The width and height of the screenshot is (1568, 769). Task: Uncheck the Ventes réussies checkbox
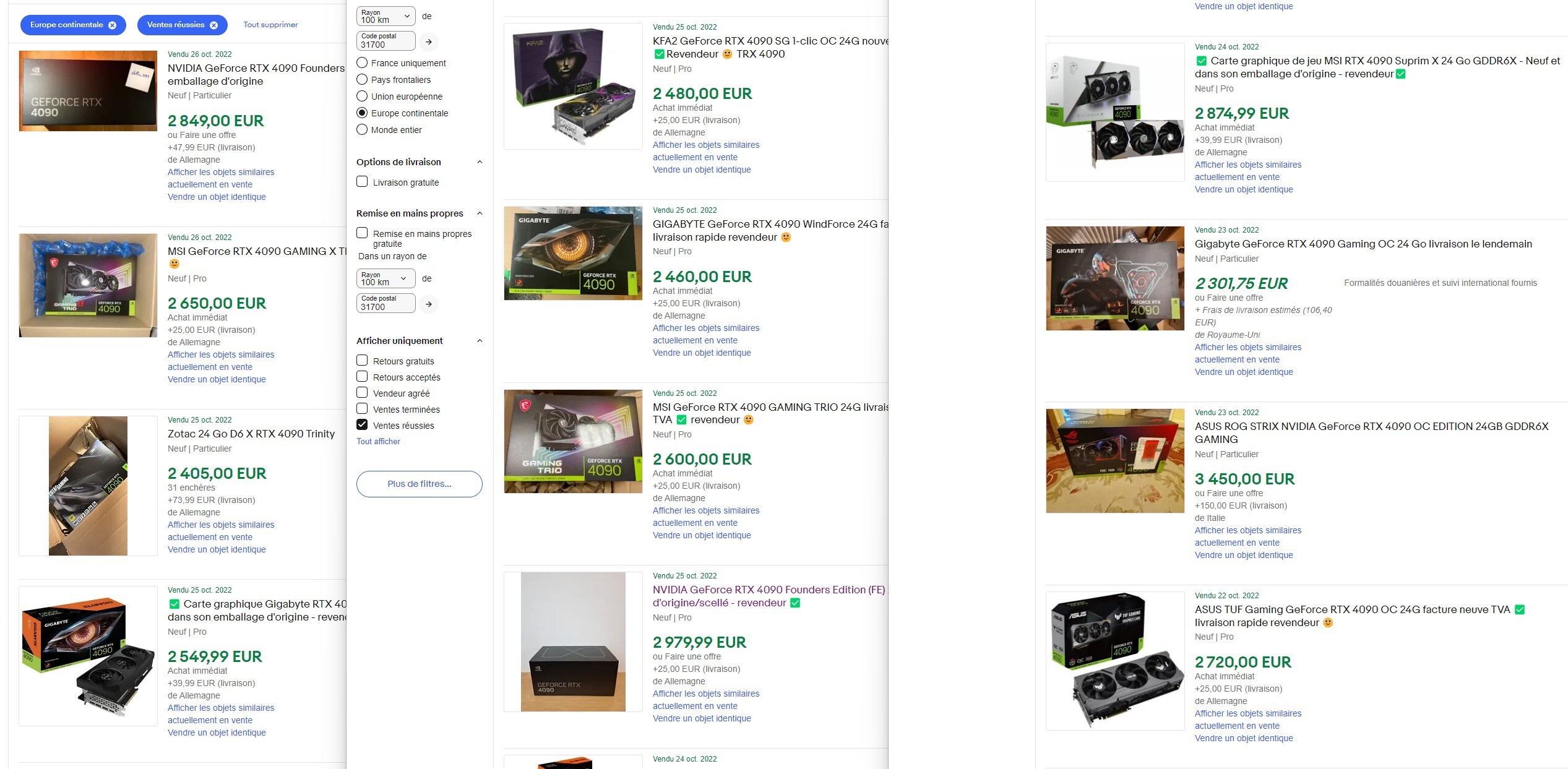[362, 424]
